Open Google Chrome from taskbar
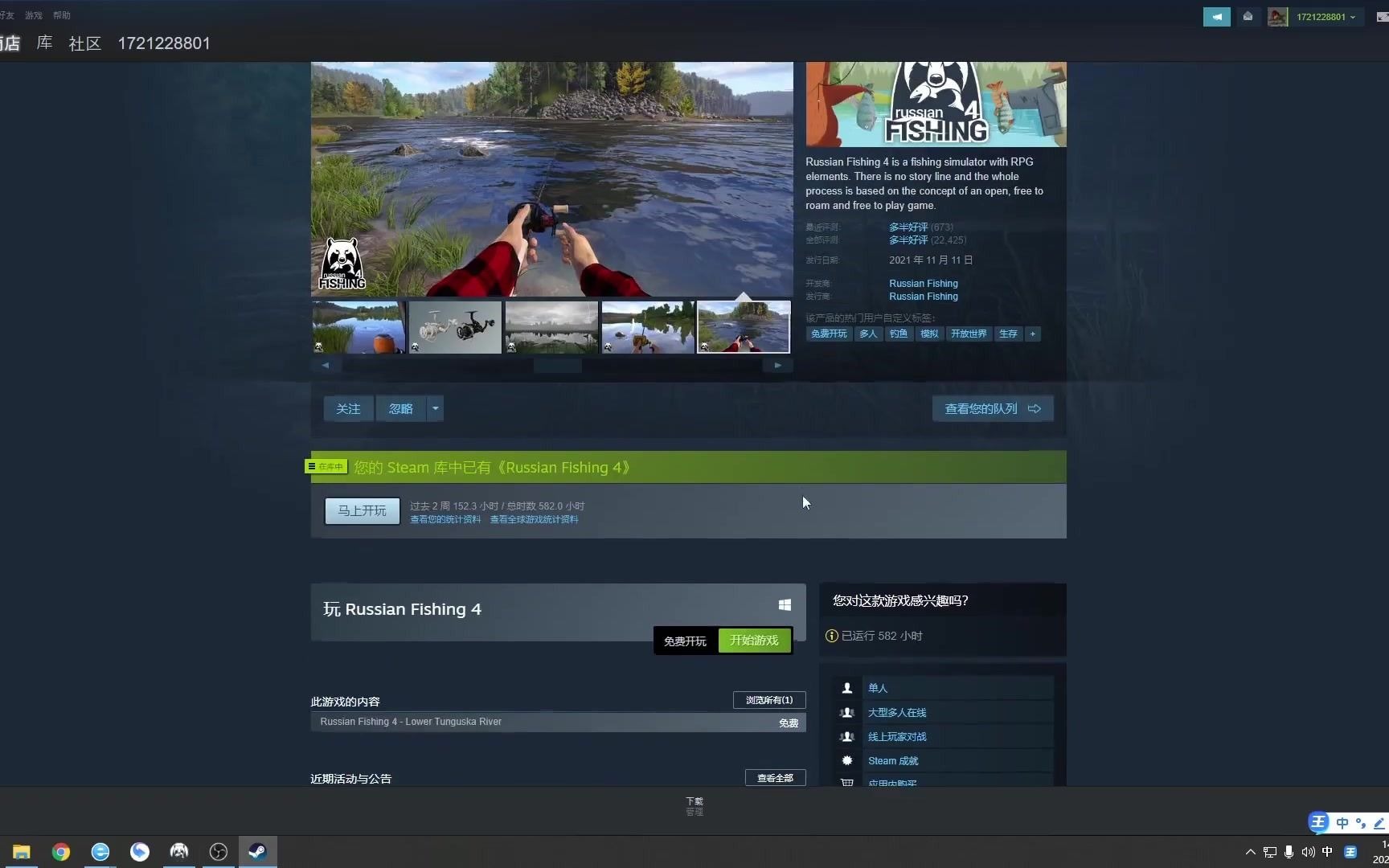Image resolution: width=1389 pixels, height=868 pixels. pos(61,852)
